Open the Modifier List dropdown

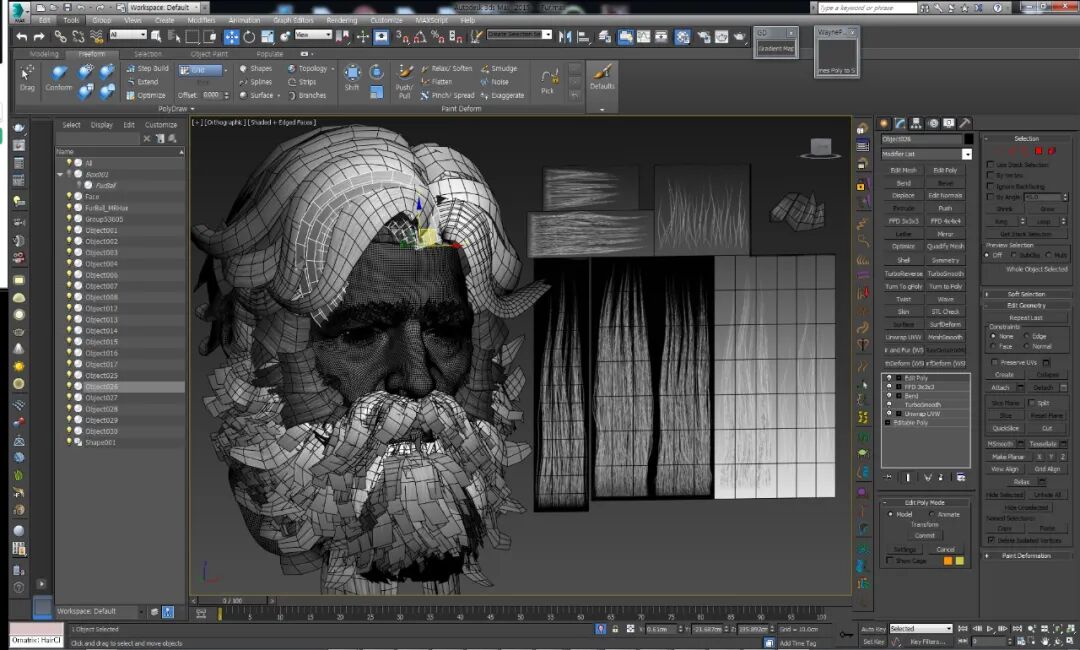coord(967,154)
